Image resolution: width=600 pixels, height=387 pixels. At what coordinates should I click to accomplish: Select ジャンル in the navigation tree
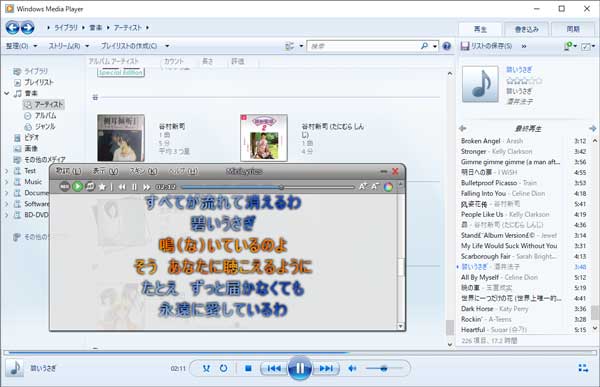tap(40, 126)
